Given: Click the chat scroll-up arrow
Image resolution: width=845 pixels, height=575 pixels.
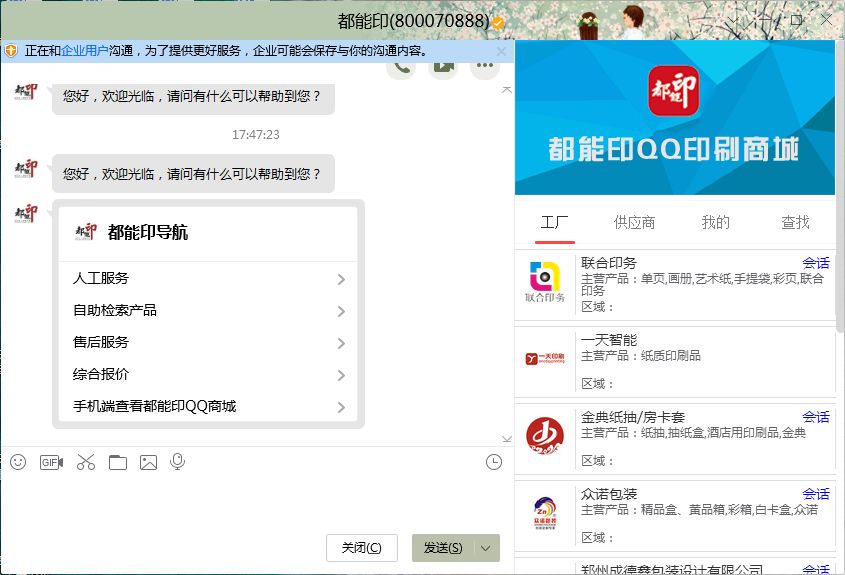Looking at the screenshot, I should [x=507, y=90].
